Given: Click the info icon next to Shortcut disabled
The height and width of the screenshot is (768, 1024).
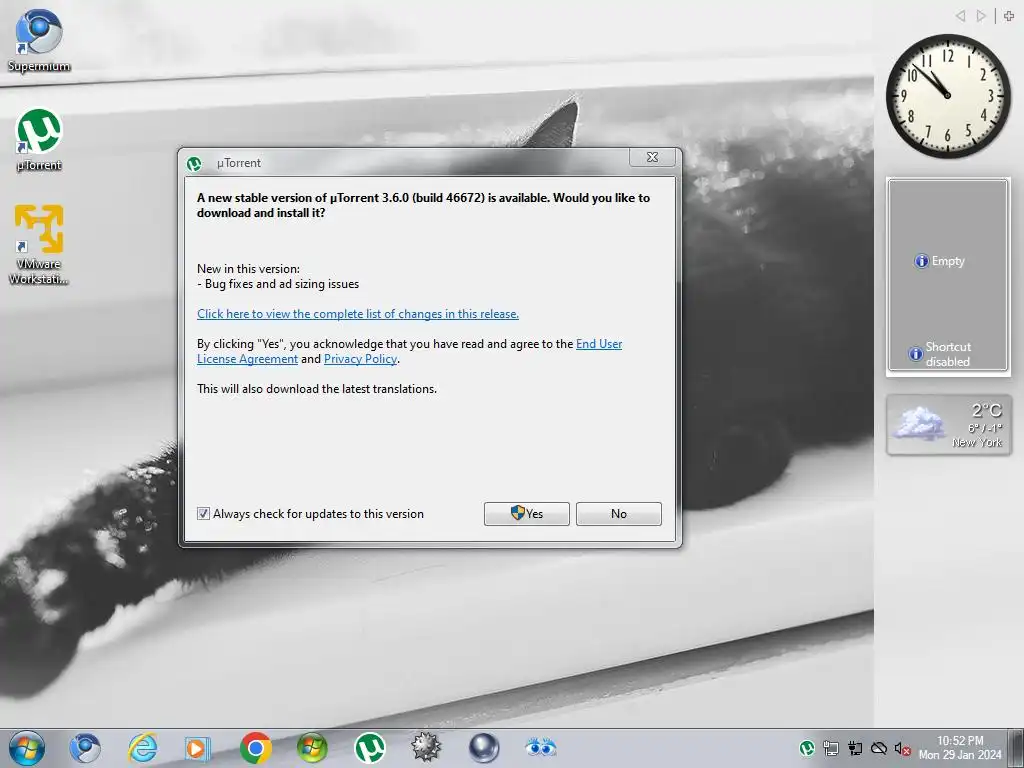Looking at the screenshot, I should 916,354.
